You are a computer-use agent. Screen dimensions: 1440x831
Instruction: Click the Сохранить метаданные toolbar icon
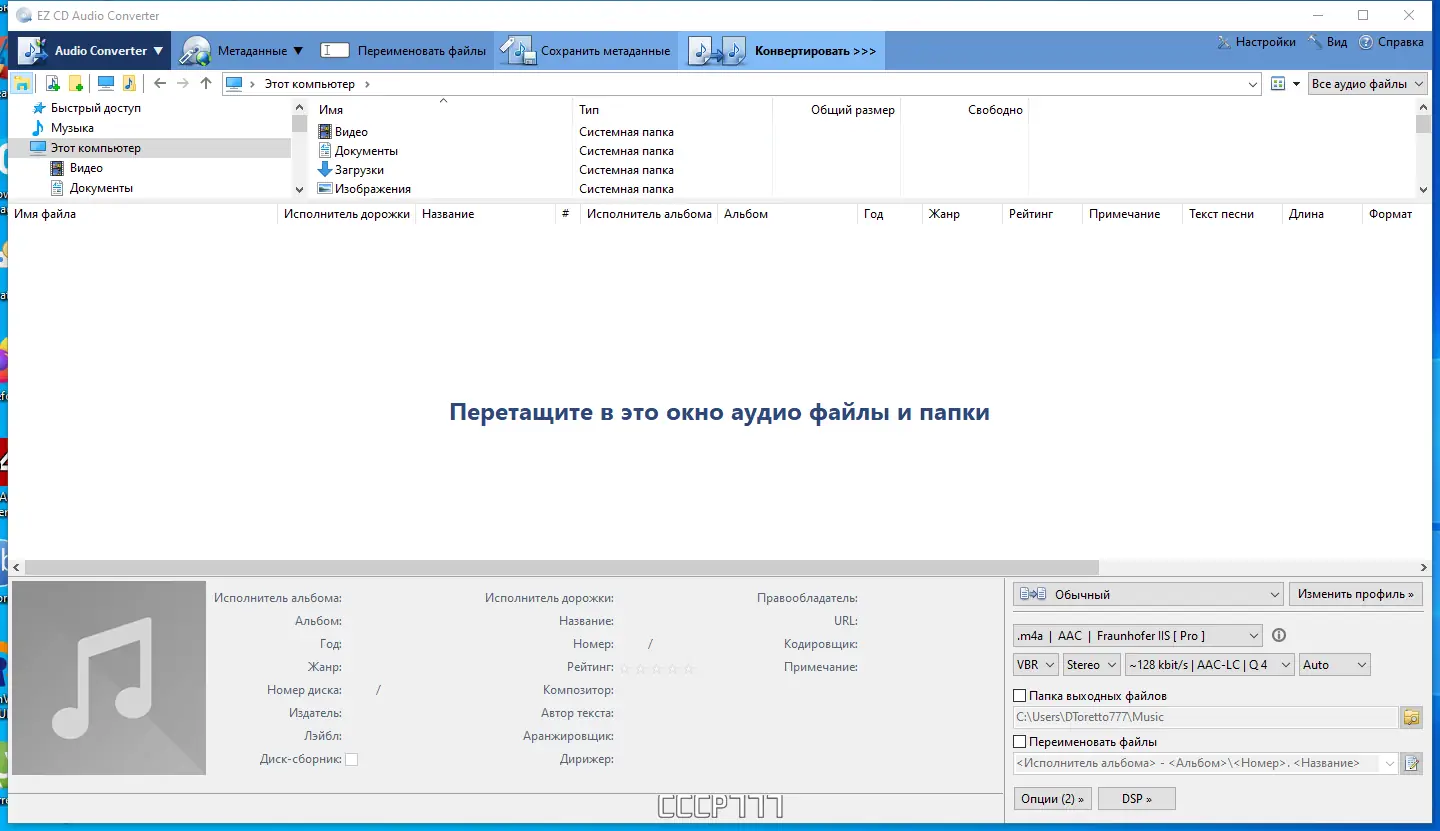[516, 48]
